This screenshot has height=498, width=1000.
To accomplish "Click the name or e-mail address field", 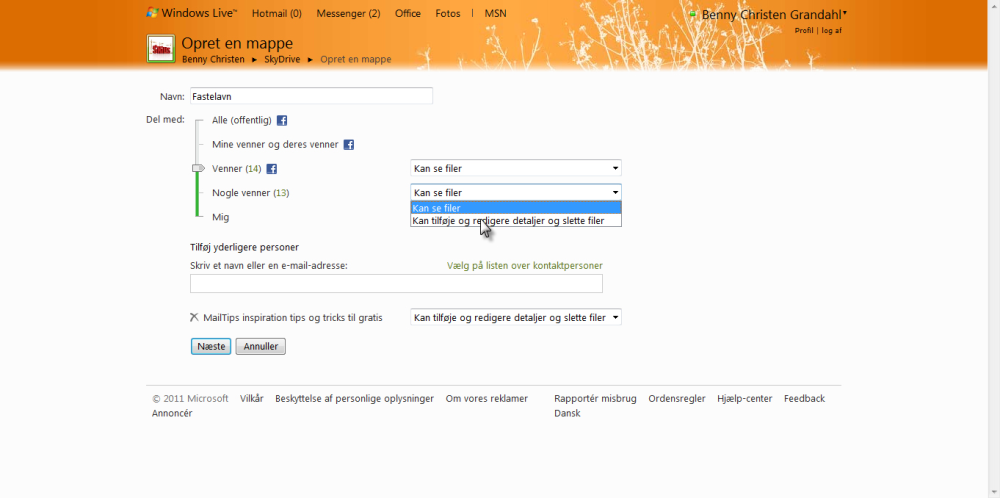I will tap(396, 284).
